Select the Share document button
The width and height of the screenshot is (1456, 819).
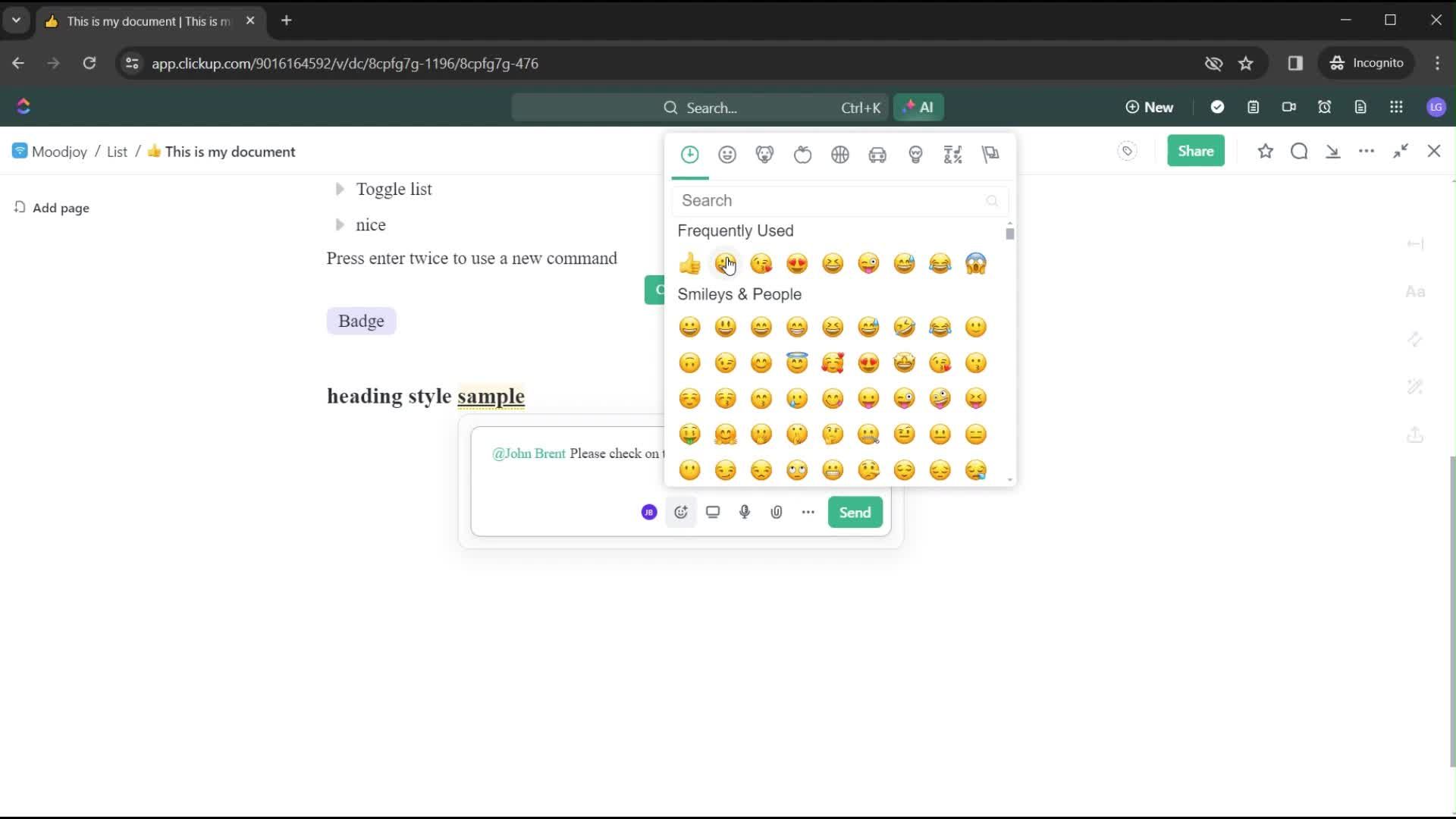1196,151
